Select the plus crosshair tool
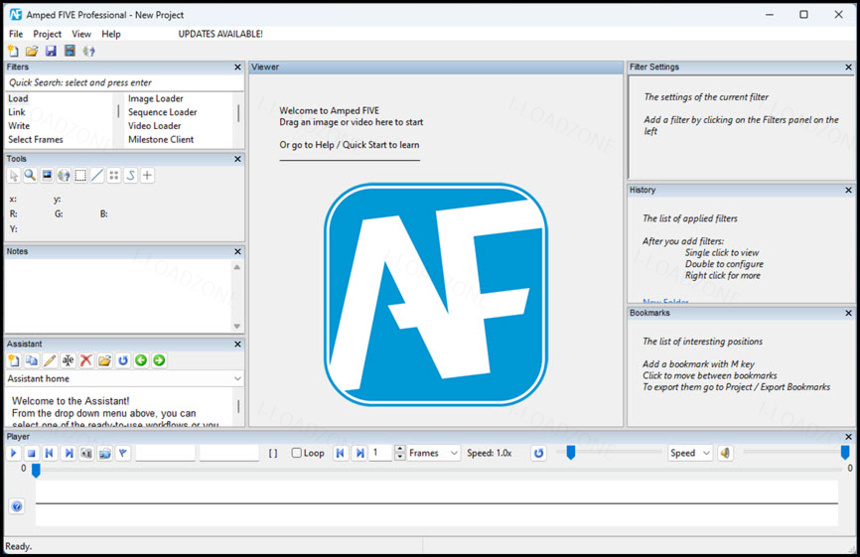The height and width of the screenshot is (557, 860). tap(147, 175)
